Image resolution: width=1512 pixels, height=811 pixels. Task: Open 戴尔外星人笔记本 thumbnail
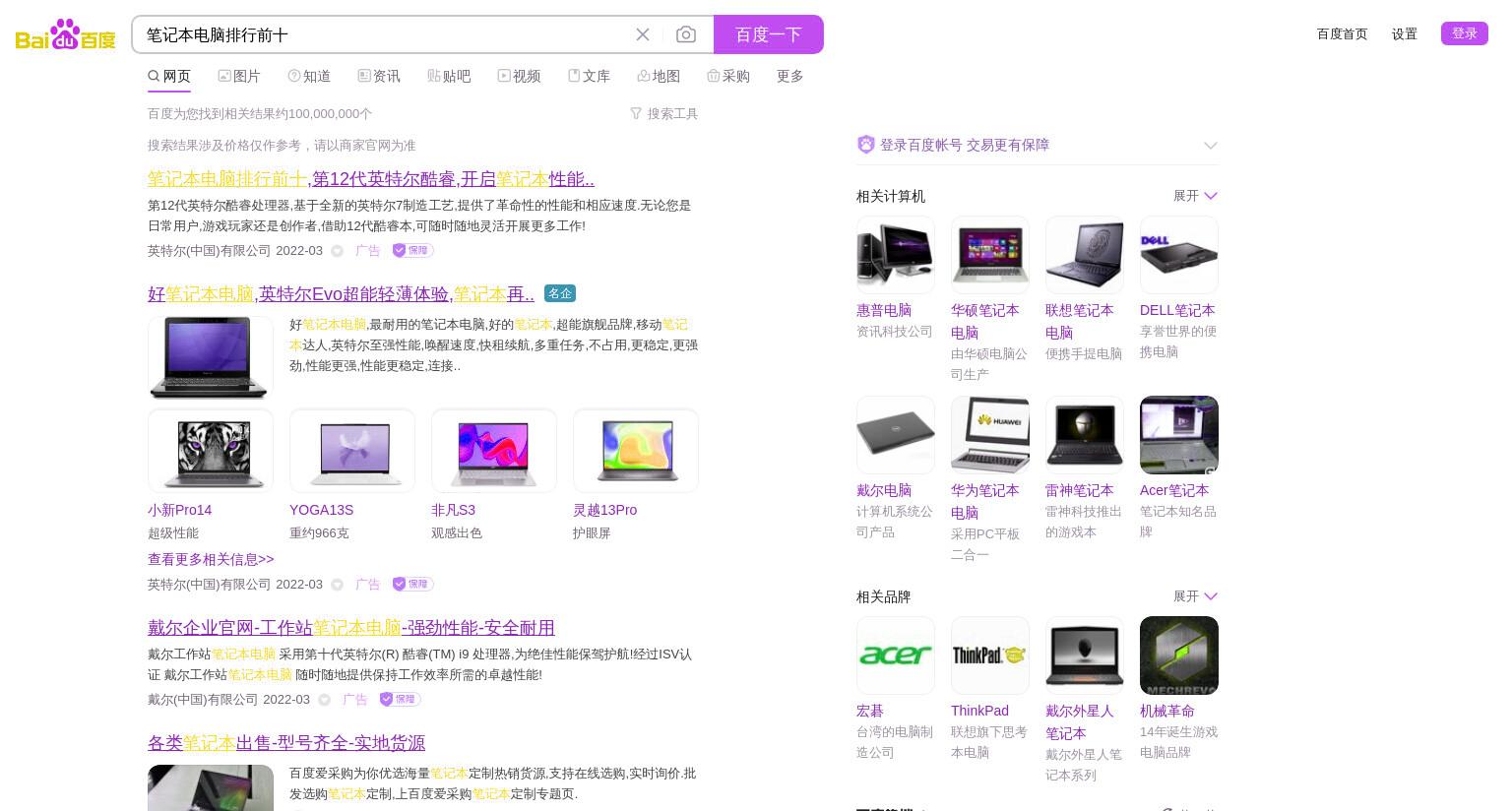tap(1085, 655)
